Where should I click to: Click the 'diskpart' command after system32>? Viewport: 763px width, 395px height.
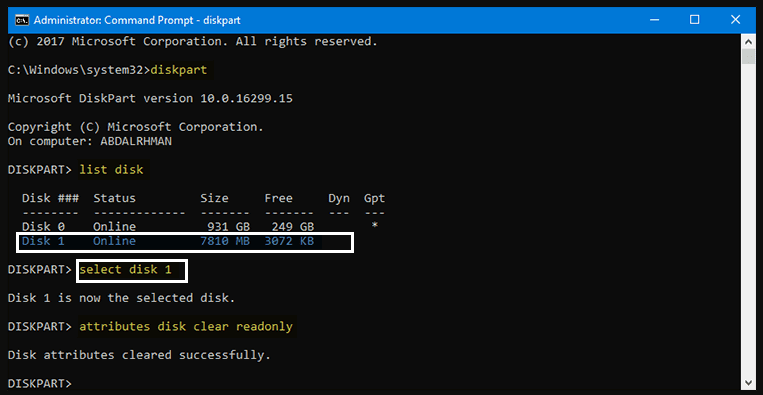(x=179, y=70)
